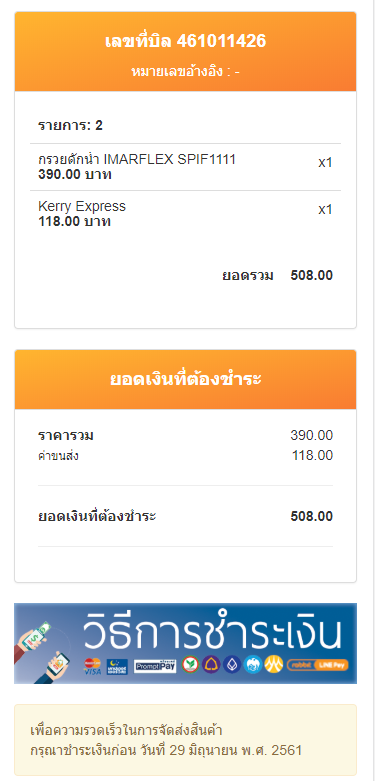The width and height of the screenshot is (375, 781).
Task: Select the green Kasikorn Bank logo
Action: tap(190, 665)
